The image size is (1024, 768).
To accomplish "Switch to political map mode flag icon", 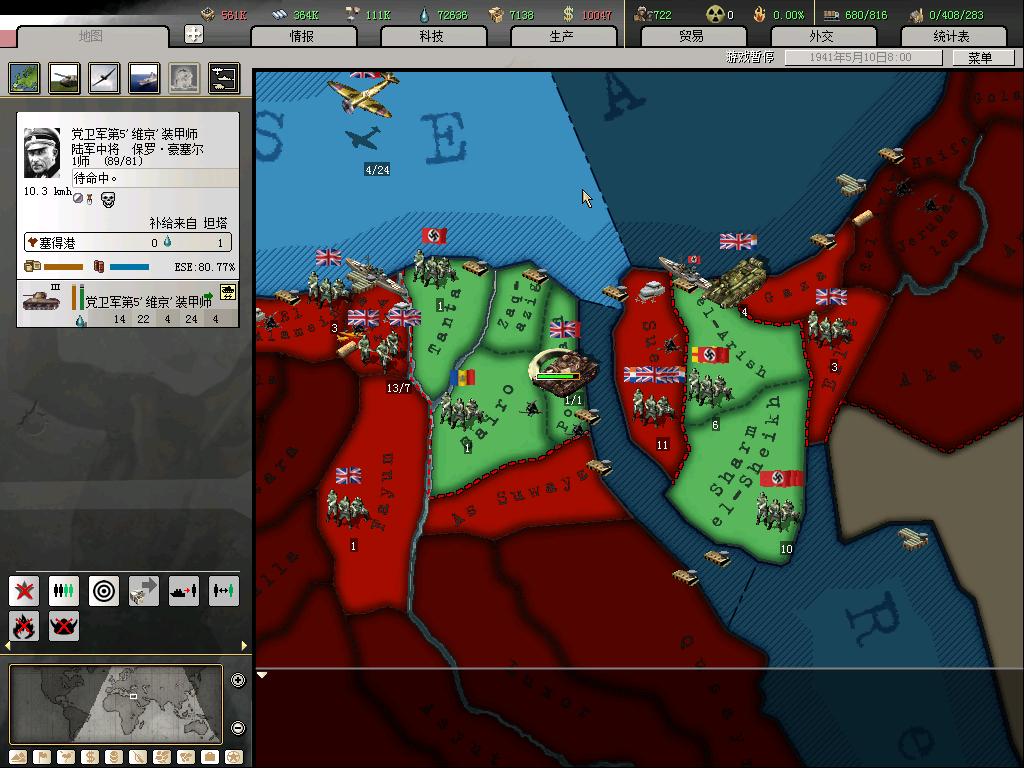I will (42, 757).
